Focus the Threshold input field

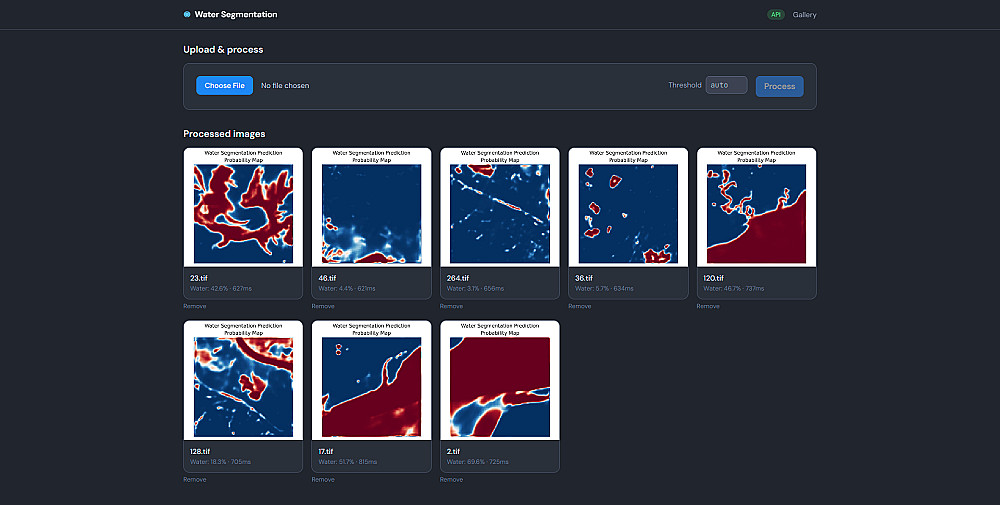click(726, 85)
